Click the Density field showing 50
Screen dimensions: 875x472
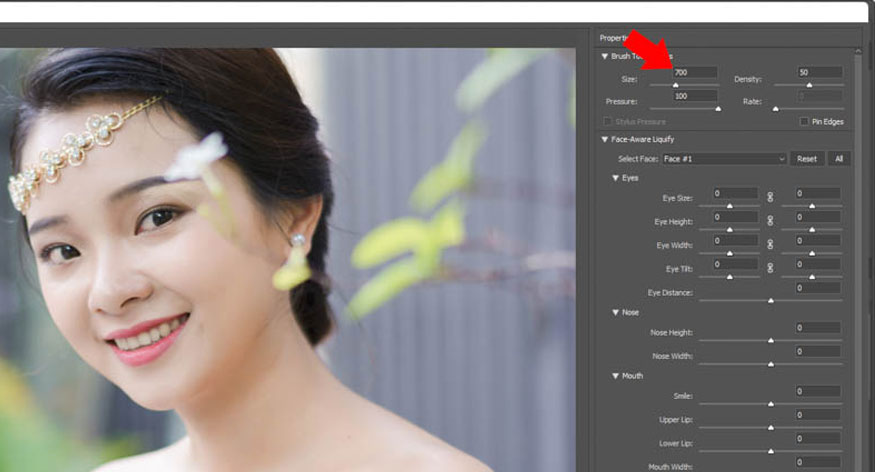pos(819,73)
